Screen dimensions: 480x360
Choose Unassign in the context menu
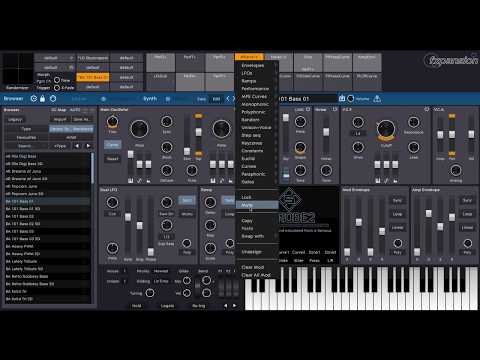[x=256, y=252]
